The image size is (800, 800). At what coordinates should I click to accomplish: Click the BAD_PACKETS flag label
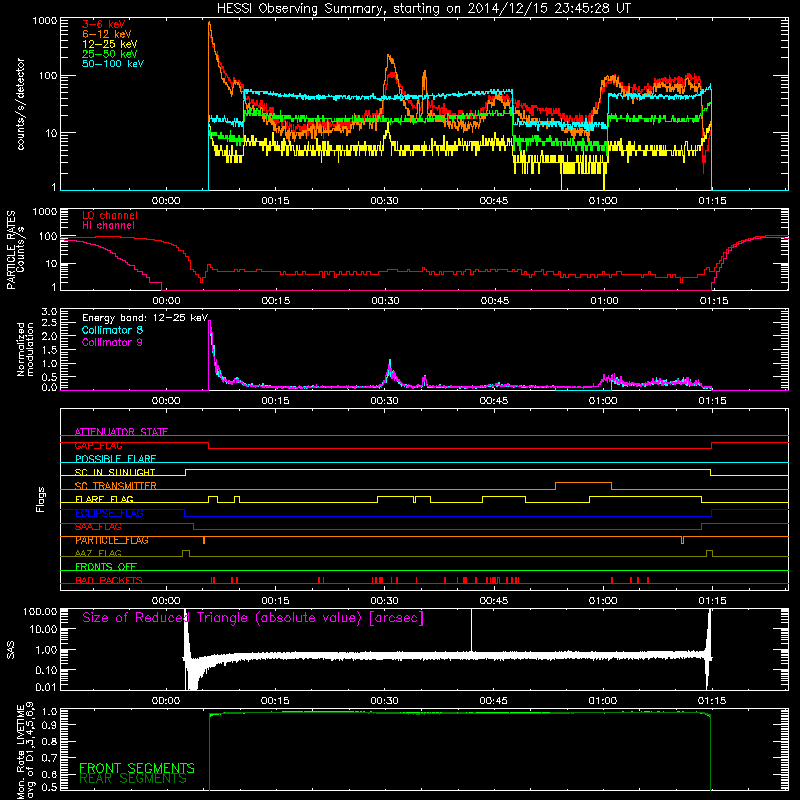(x=109, y=580)
